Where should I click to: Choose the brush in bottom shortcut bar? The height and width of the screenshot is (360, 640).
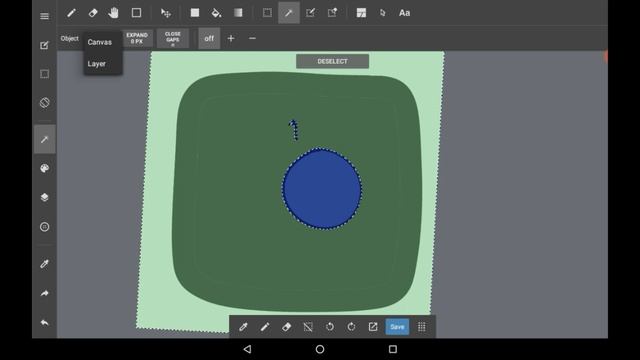pos(265,327)
